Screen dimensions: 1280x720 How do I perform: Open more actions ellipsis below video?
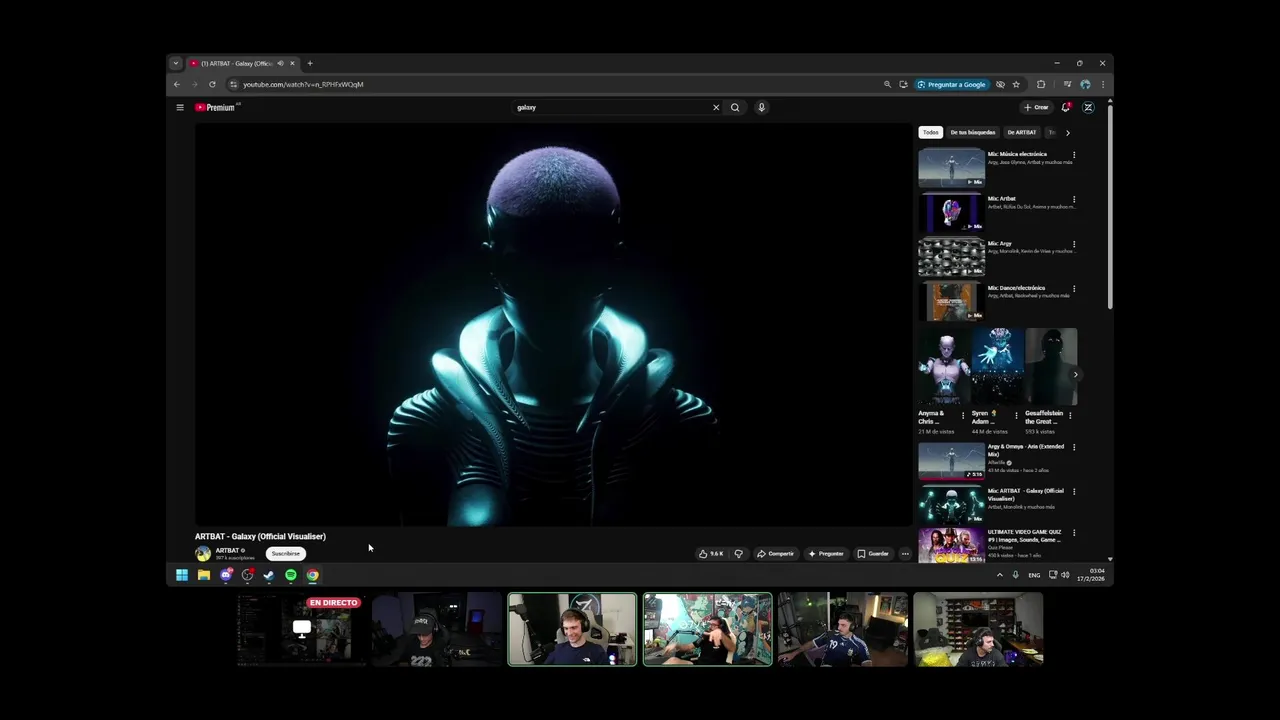(x=905, y=553)
